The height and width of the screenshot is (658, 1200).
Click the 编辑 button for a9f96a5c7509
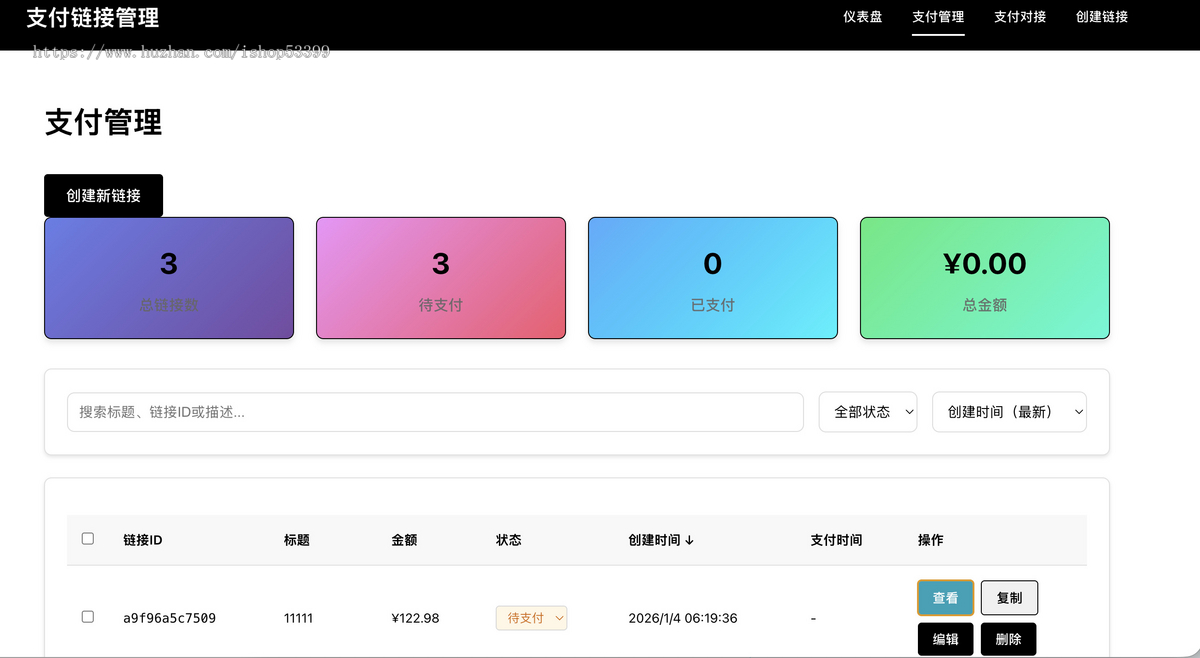click(946, 639)
